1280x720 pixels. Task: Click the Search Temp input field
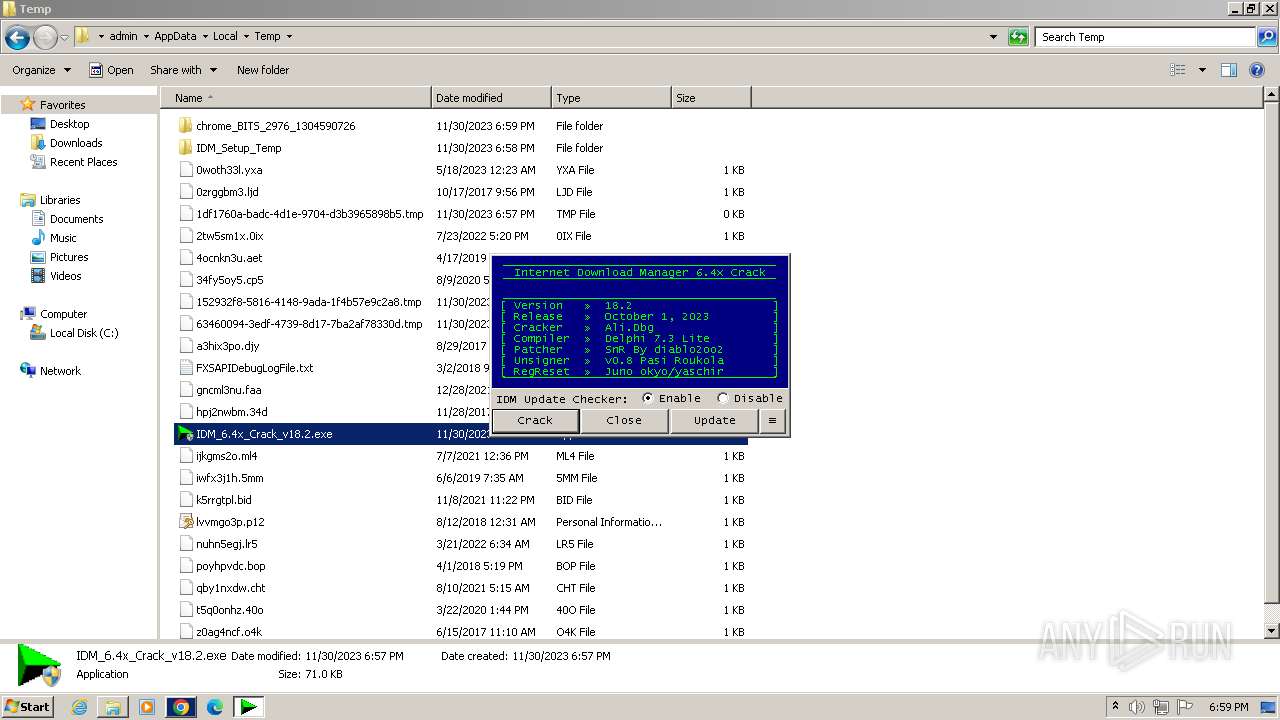point(1146,37)
